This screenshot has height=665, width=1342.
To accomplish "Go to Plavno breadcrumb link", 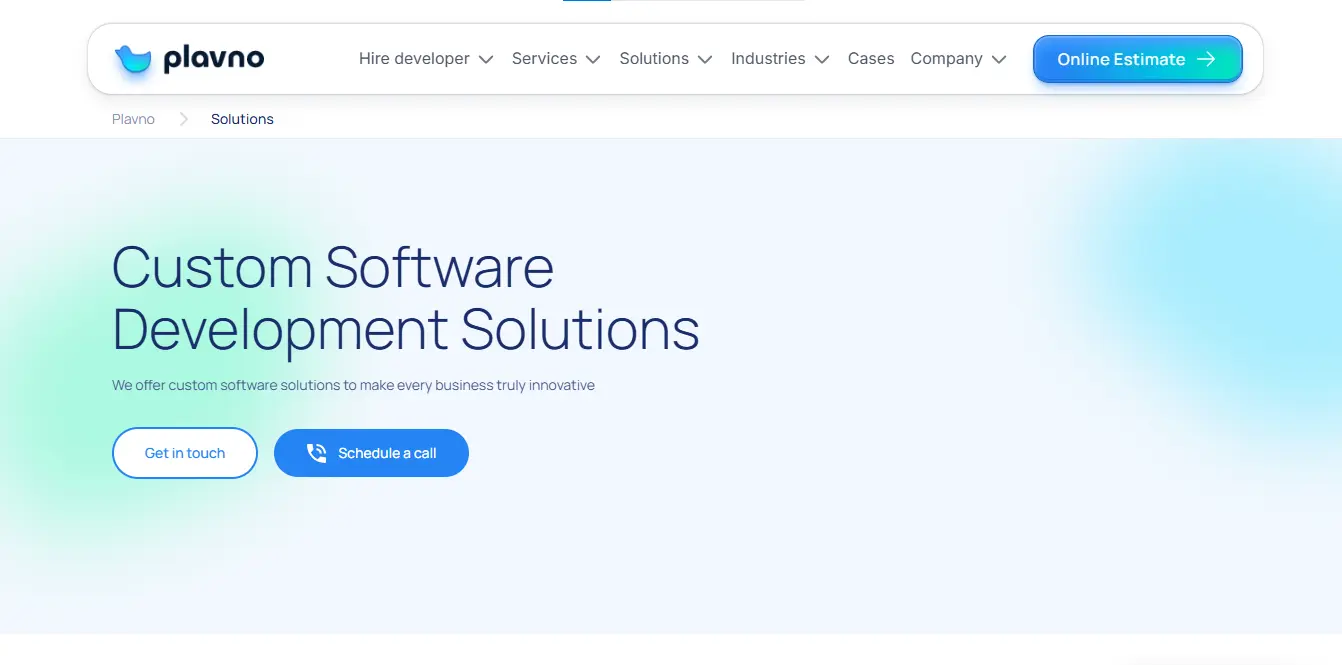I will pos(133,119).
